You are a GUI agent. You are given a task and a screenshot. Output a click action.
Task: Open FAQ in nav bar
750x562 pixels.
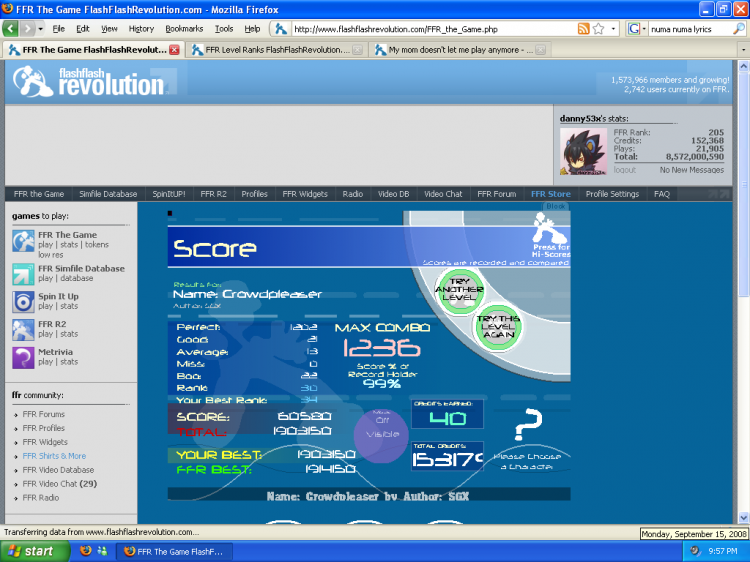[662, 194]
